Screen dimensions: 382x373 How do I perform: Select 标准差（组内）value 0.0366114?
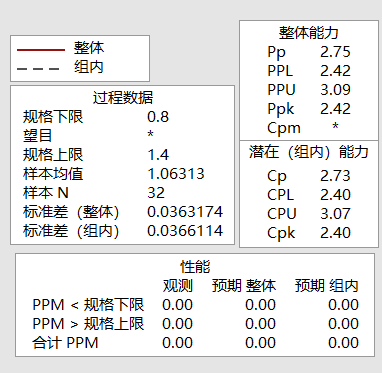click(185, 231)
